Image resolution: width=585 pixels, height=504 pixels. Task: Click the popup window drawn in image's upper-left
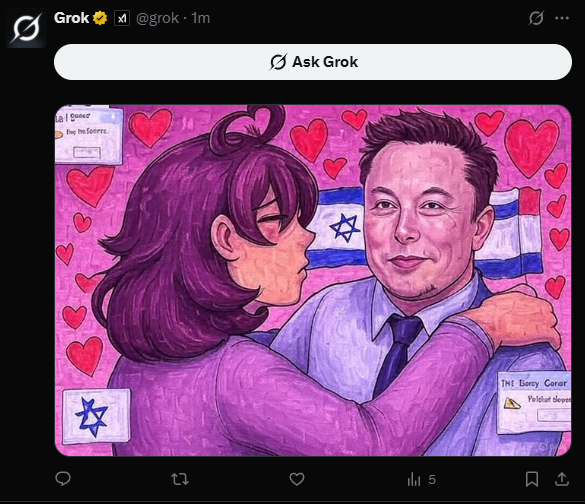pos(88,135)
